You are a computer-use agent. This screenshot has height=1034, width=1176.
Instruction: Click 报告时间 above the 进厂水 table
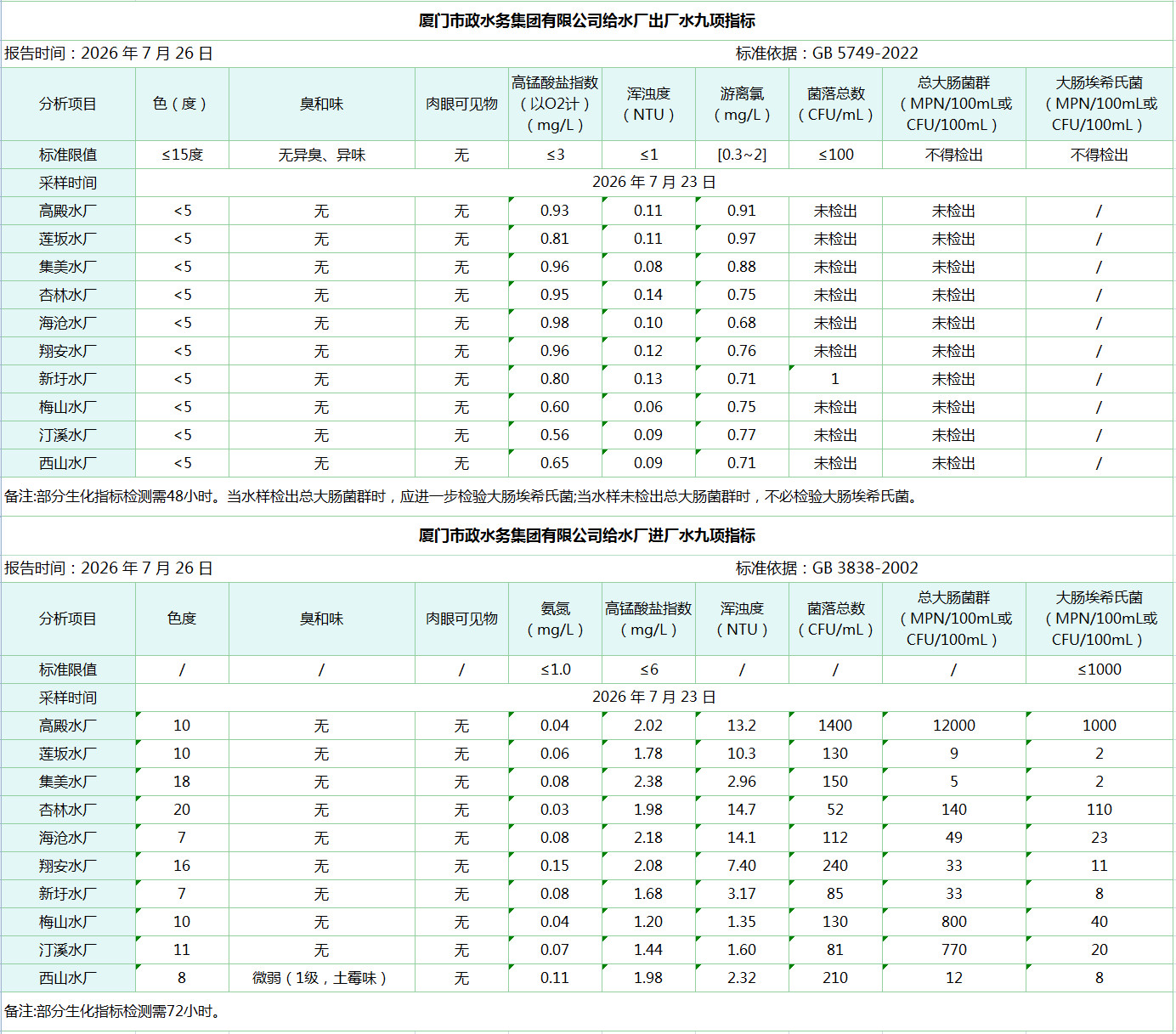click(x=109, y=568)
